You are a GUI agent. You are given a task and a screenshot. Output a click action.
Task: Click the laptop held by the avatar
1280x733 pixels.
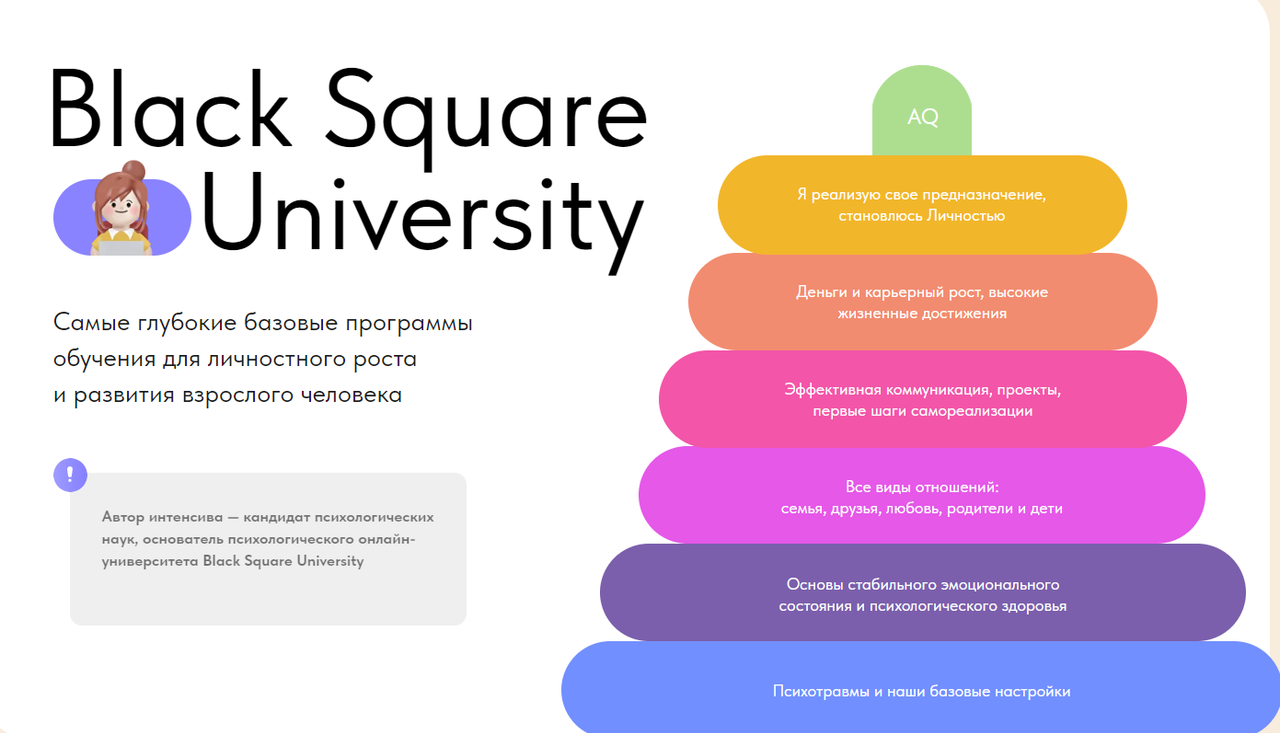click(121, 246)
